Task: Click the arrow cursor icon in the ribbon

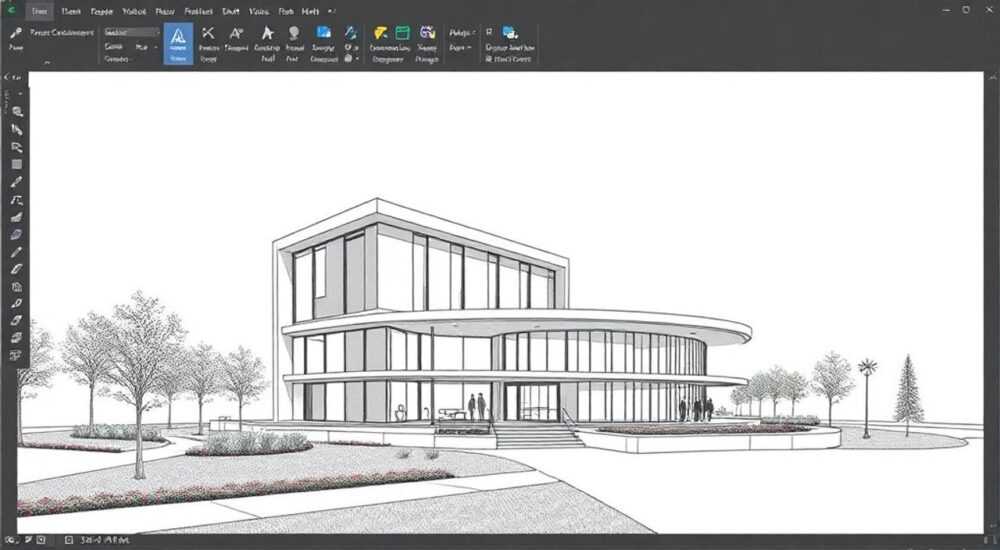Action: coord(267,33)
